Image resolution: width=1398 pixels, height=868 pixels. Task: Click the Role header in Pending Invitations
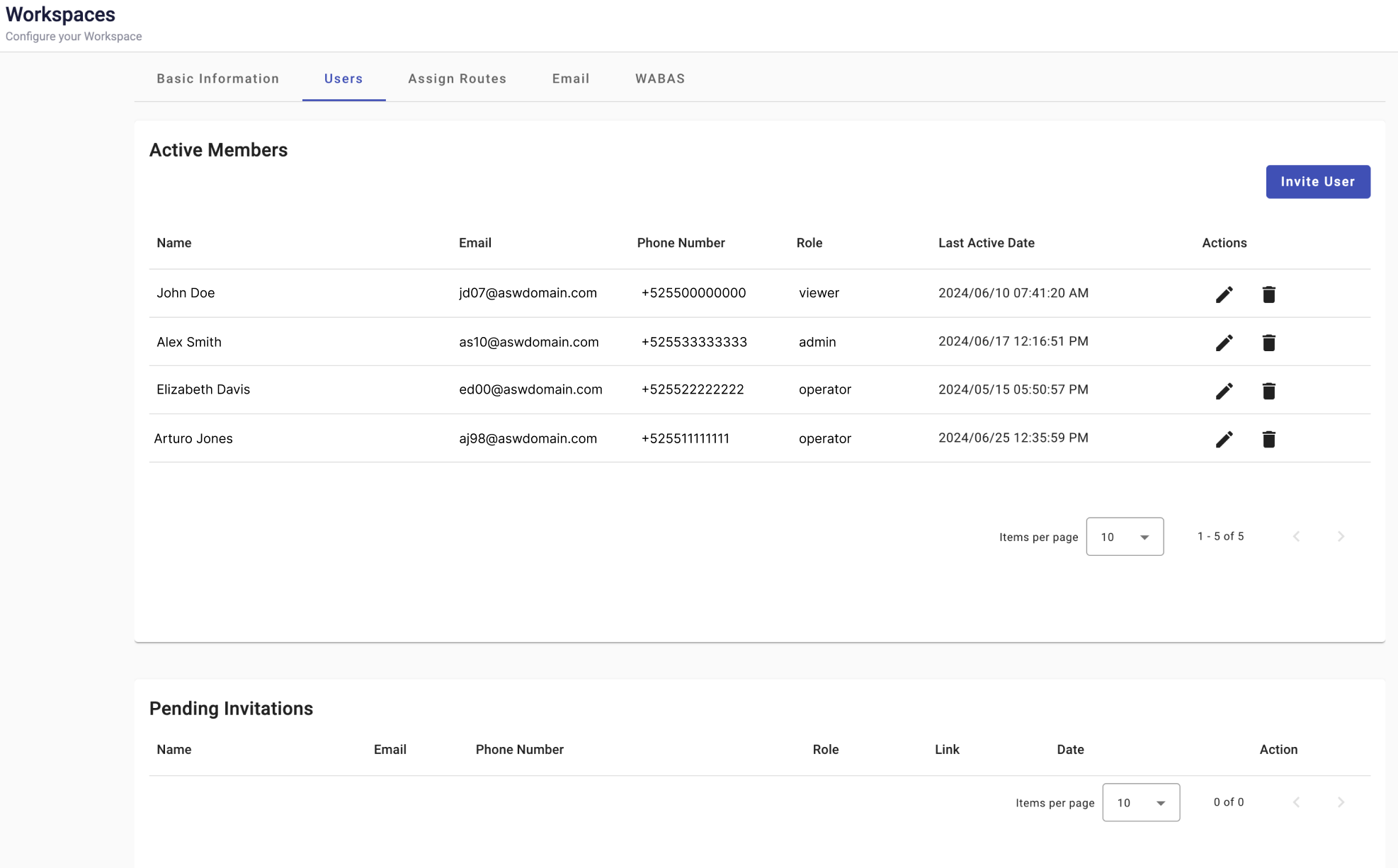click(826, 750)
